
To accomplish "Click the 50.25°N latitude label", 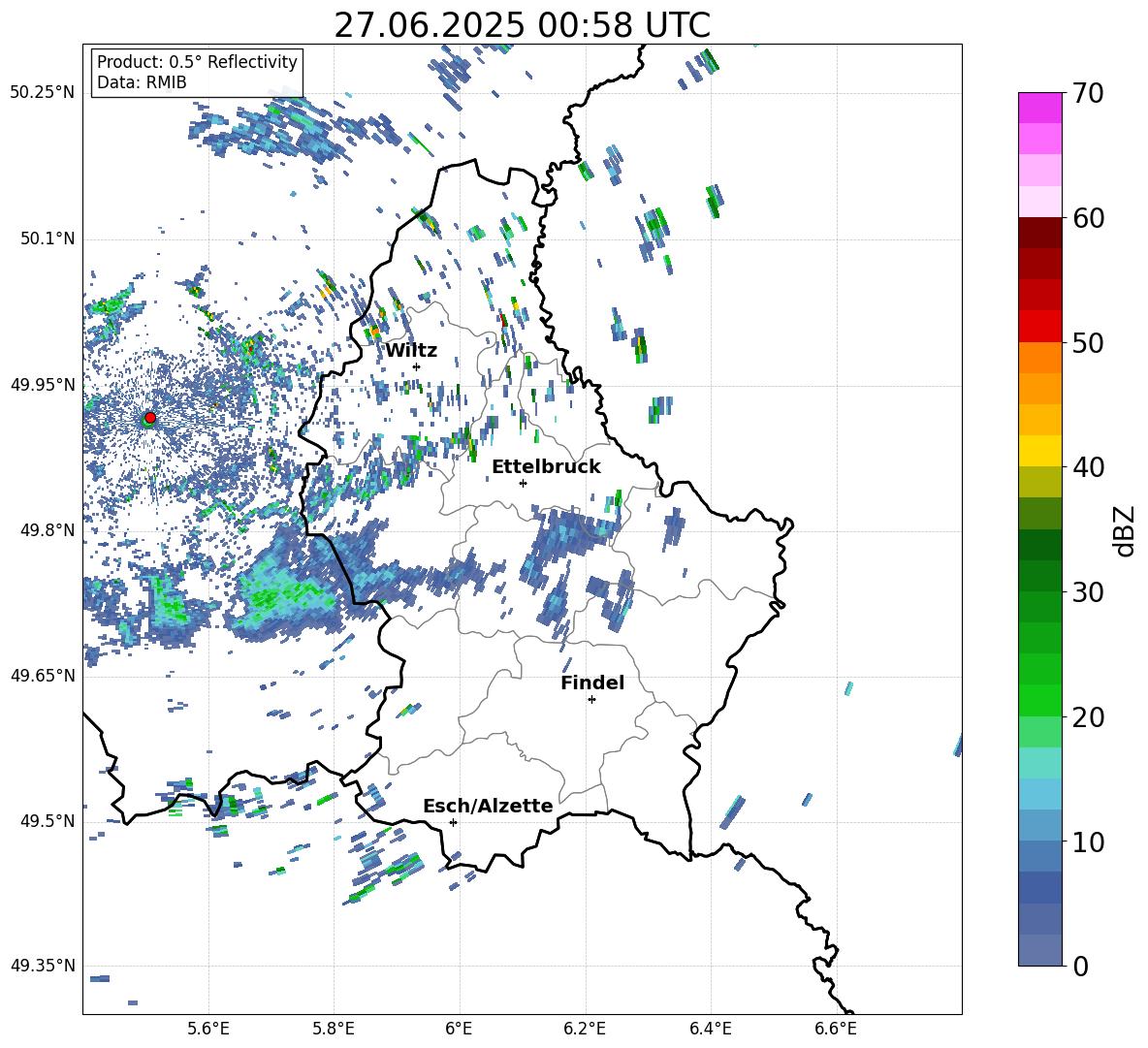I will pyautogui.click(x=43, y=93).
